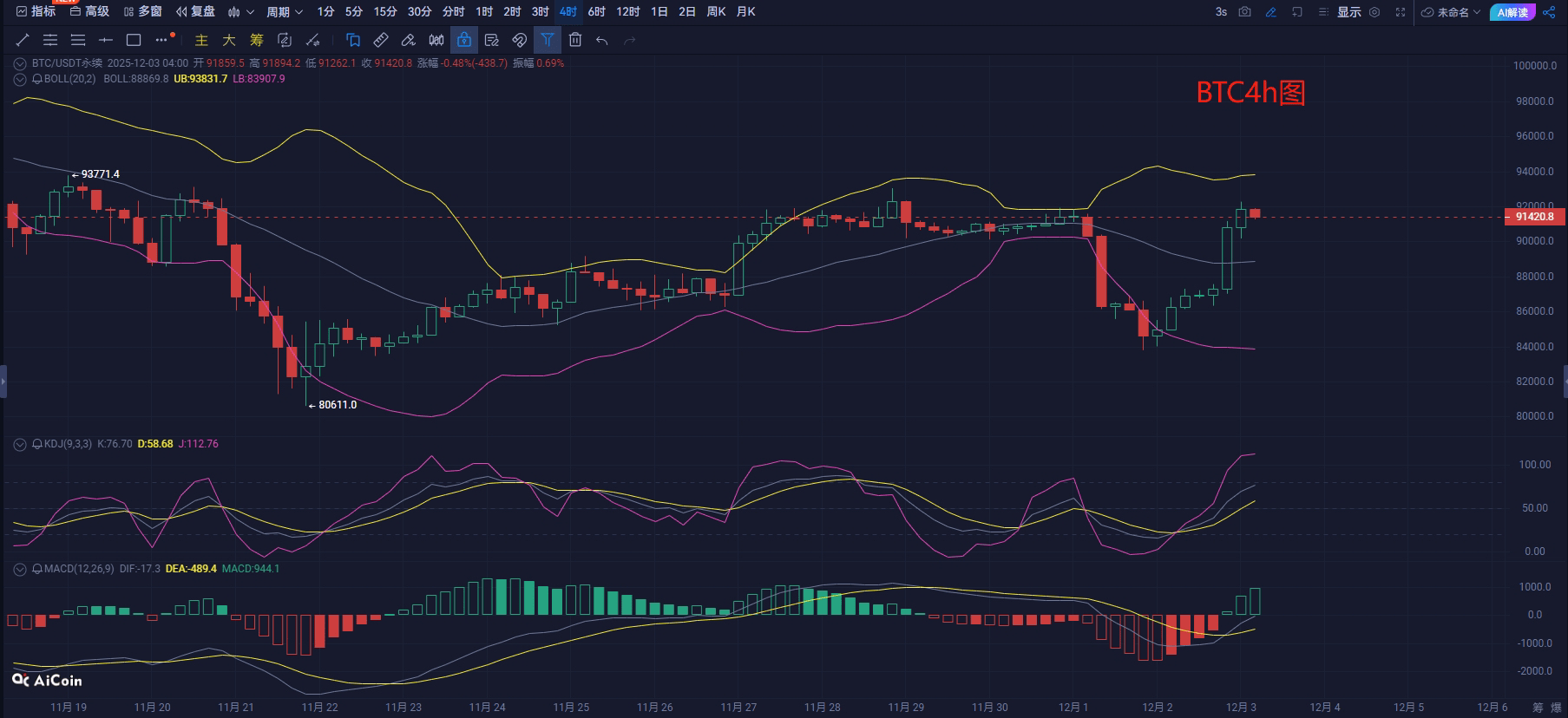Viewport: 1568px width, 718px height.
Task: Open the 周期 period dropdown
Action: click(x=285, y=12)
